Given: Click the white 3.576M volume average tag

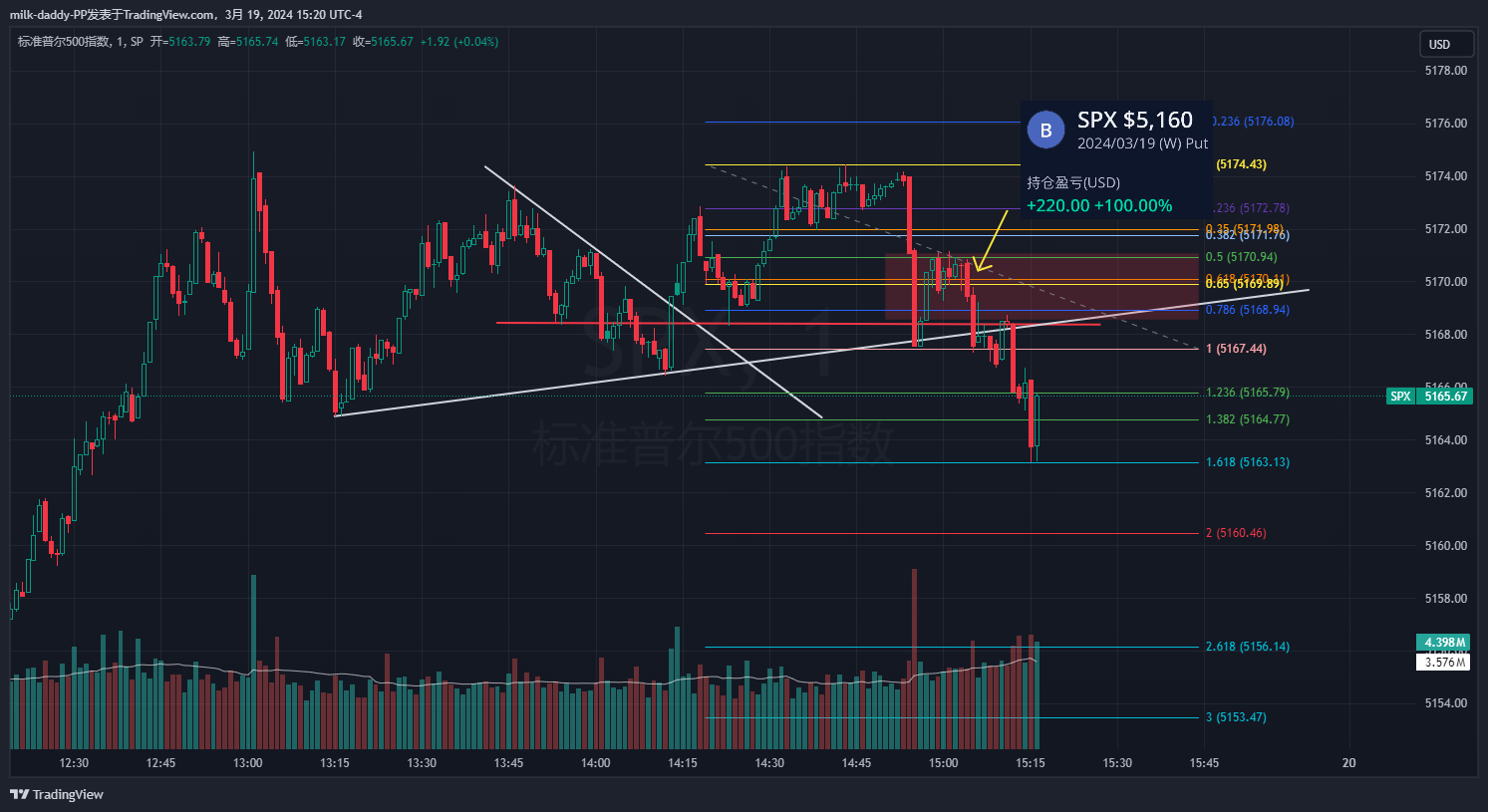Looking at the screenshot, I should coord(1442,663).
